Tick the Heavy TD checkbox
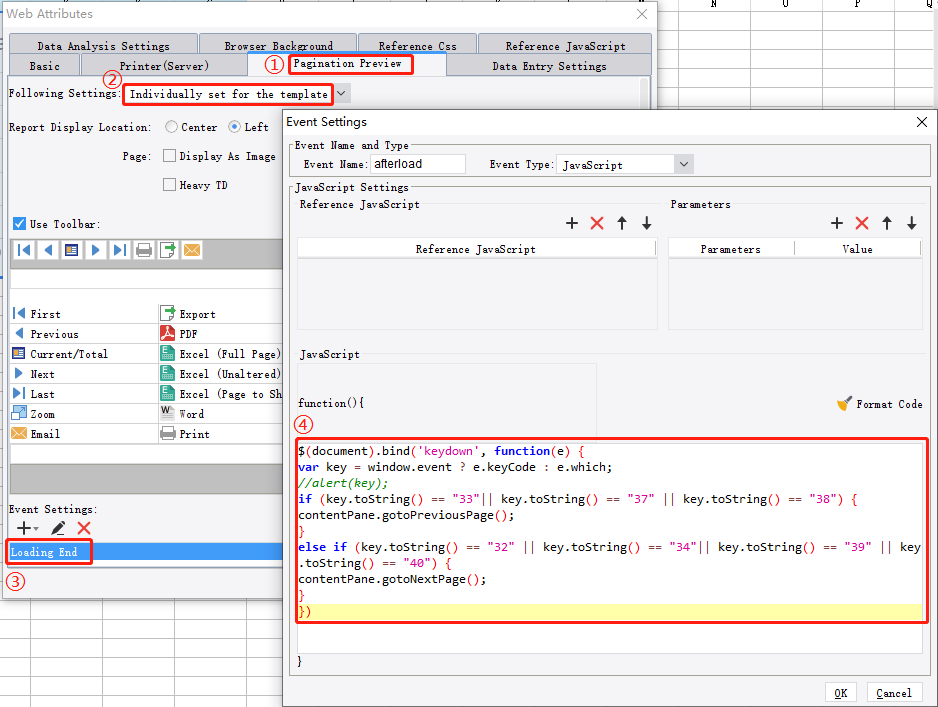Image resolution: width=938 pixels, height=707 pixels. coord(170,185)
